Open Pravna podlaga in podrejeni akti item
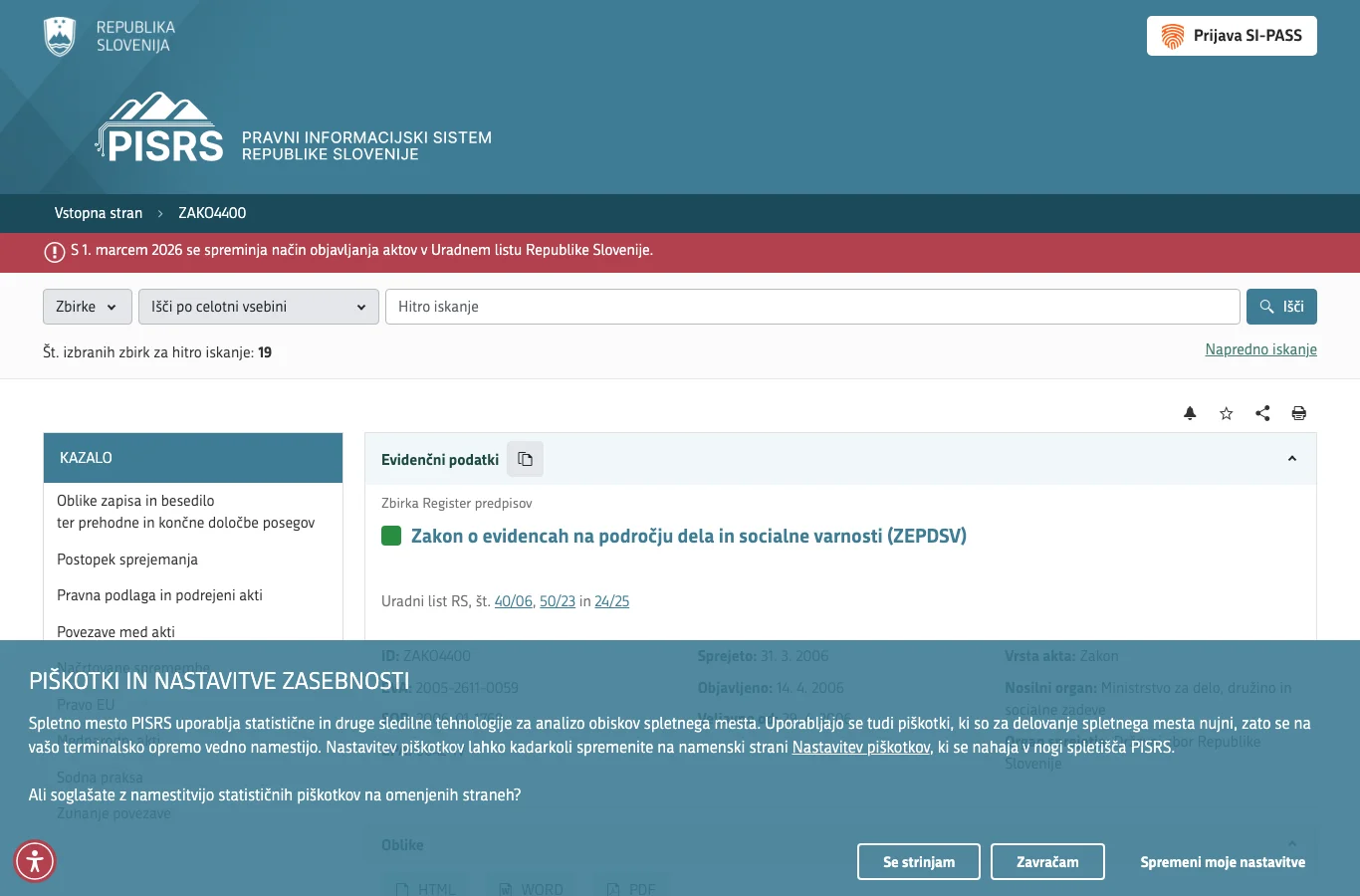 coord(159,595)
